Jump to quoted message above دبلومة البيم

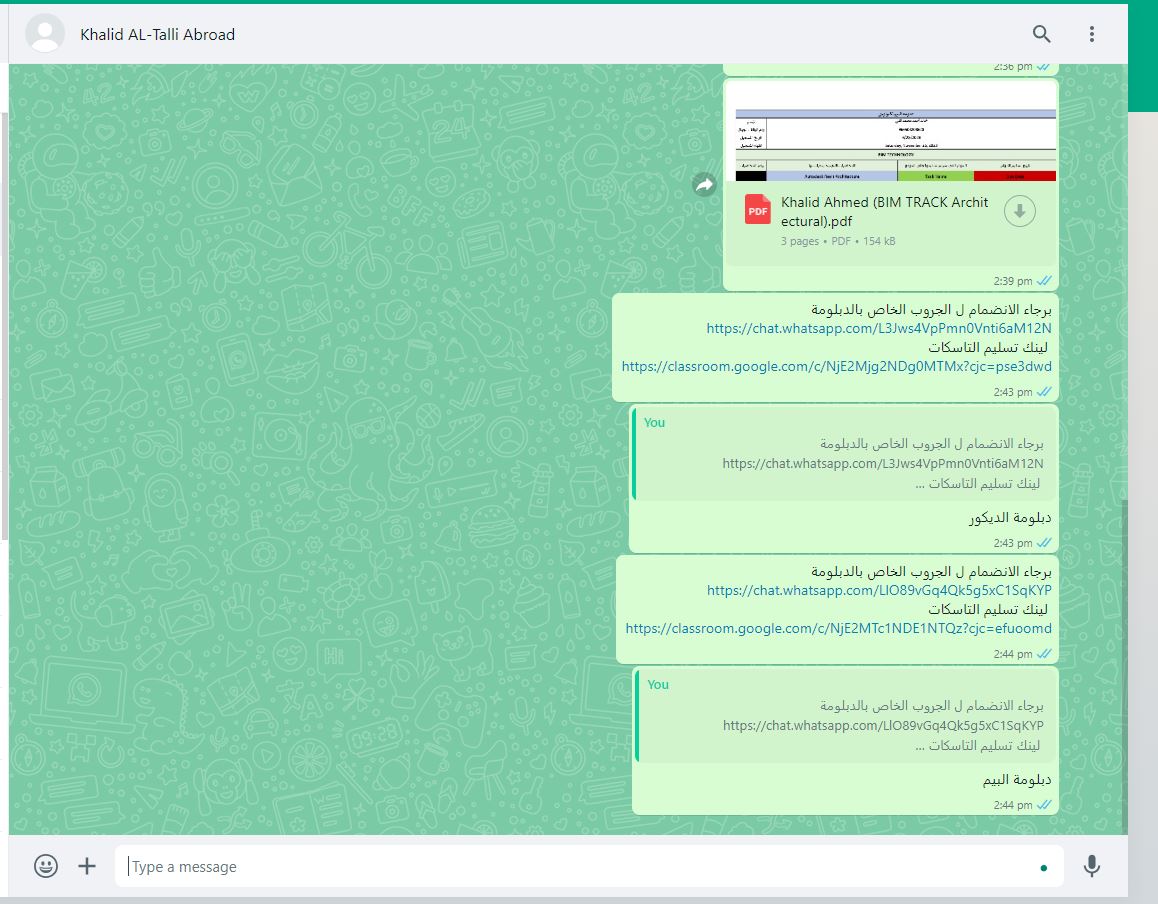[x=846, y=716]
